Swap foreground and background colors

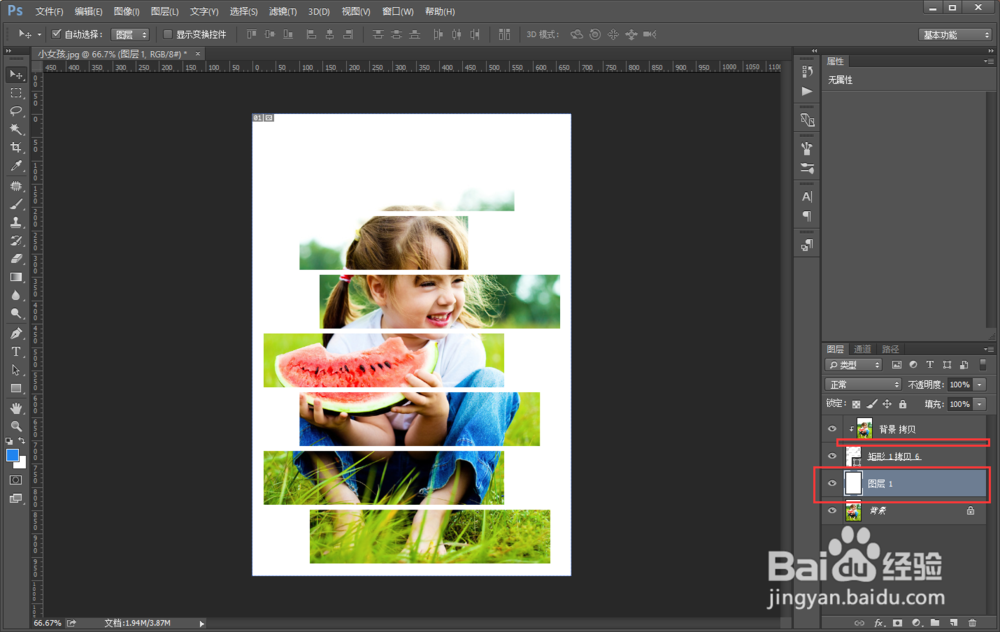click(22, 441)
